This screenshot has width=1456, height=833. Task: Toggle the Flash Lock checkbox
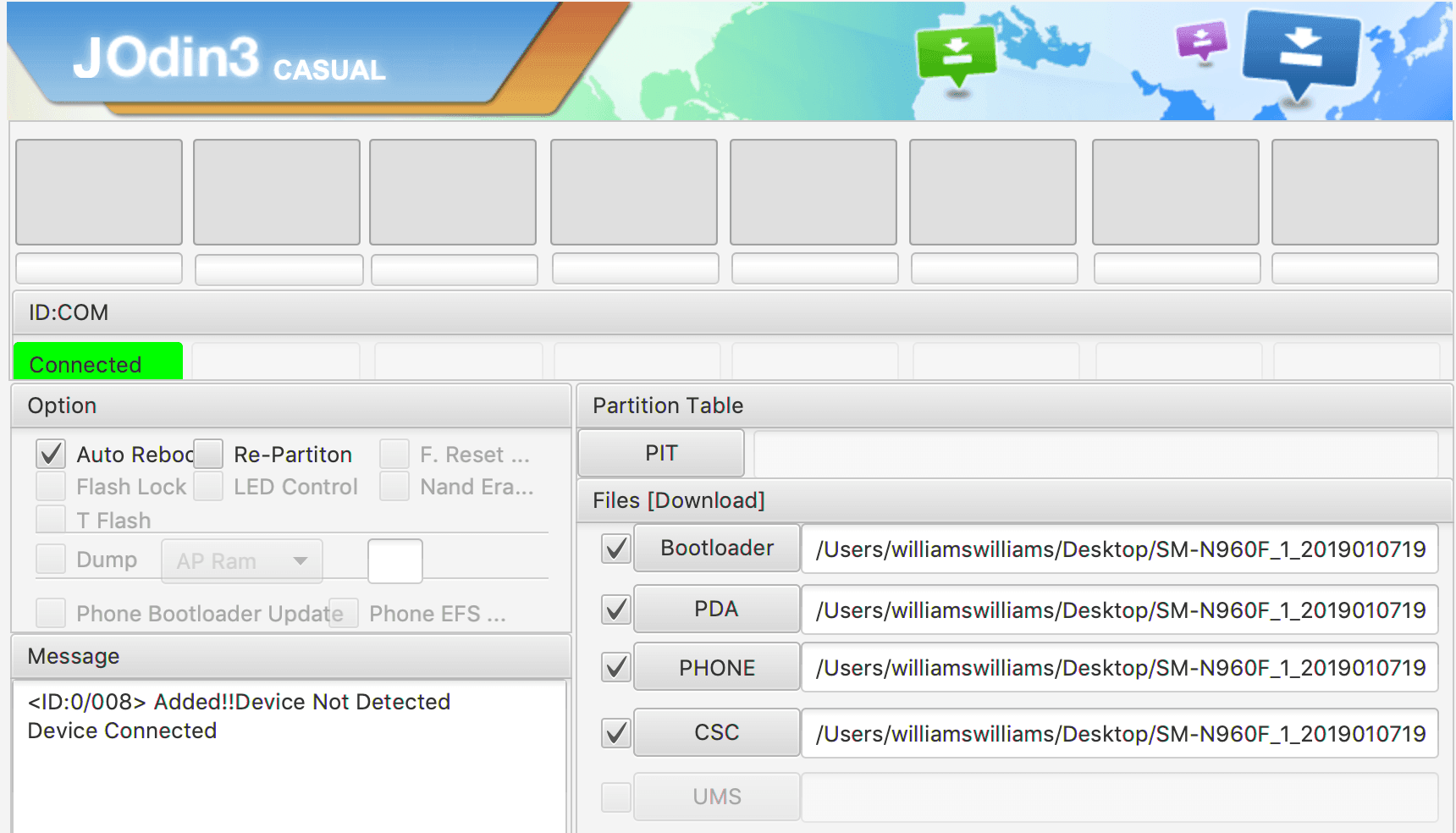coord(51,486)
